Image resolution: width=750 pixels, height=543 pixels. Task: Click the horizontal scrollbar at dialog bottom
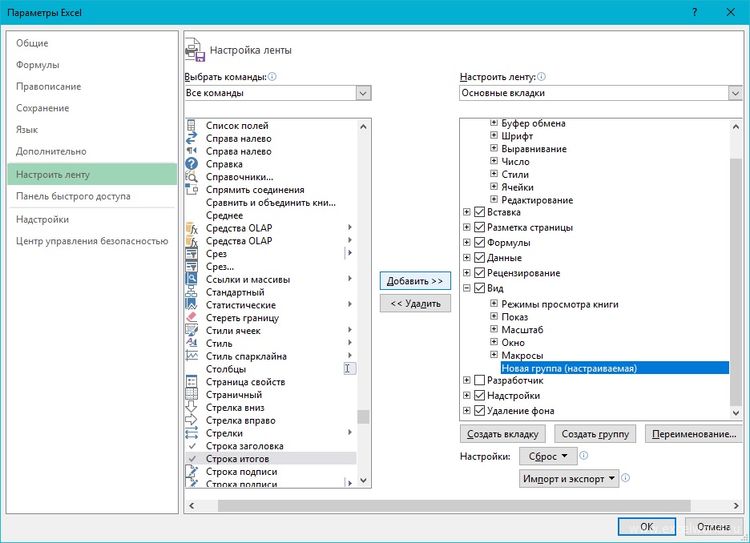pyautogui.click(x=454, y=505)
